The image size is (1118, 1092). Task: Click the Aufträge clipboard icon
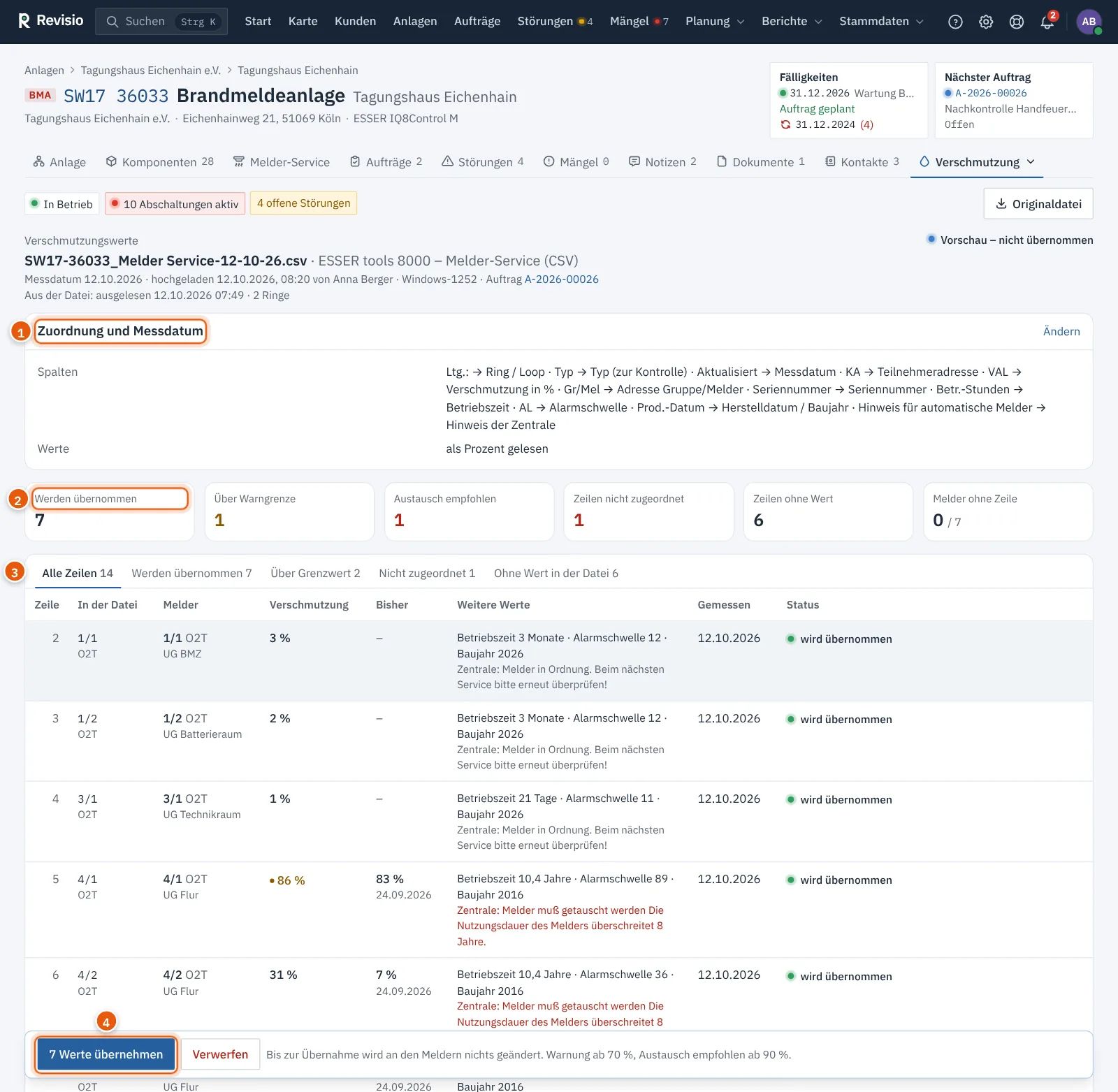[355, 161]
